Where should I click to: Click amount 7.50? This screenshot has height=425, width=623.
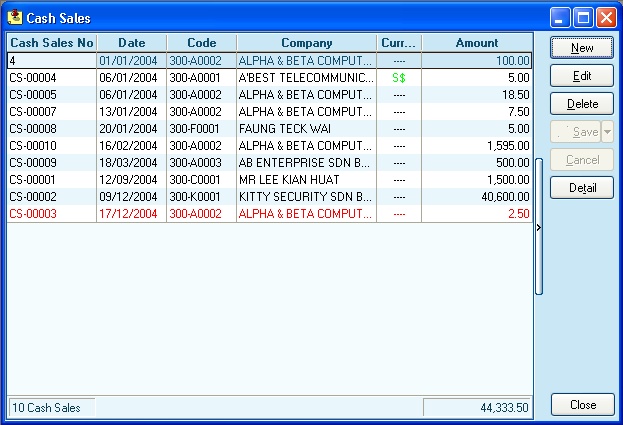519,112
